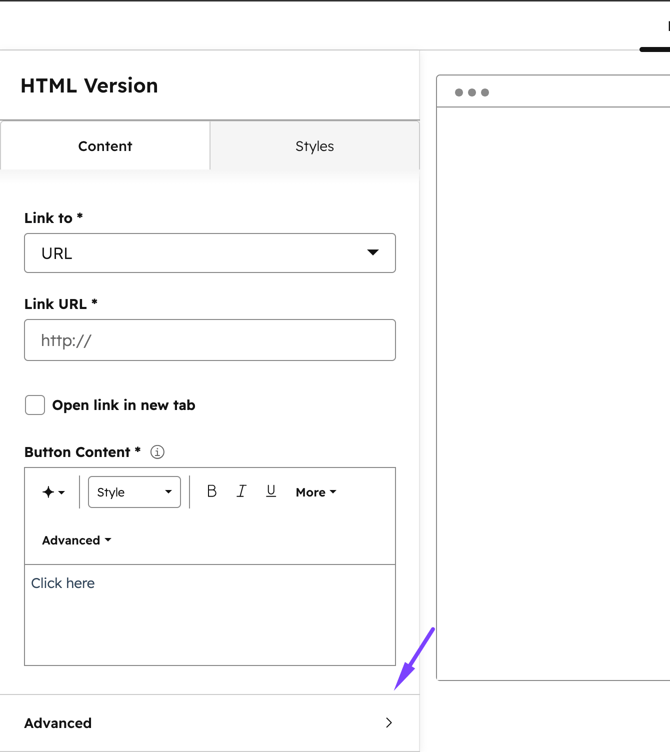Select the Content tab
The image size is (670, 752).
(105, 146)
